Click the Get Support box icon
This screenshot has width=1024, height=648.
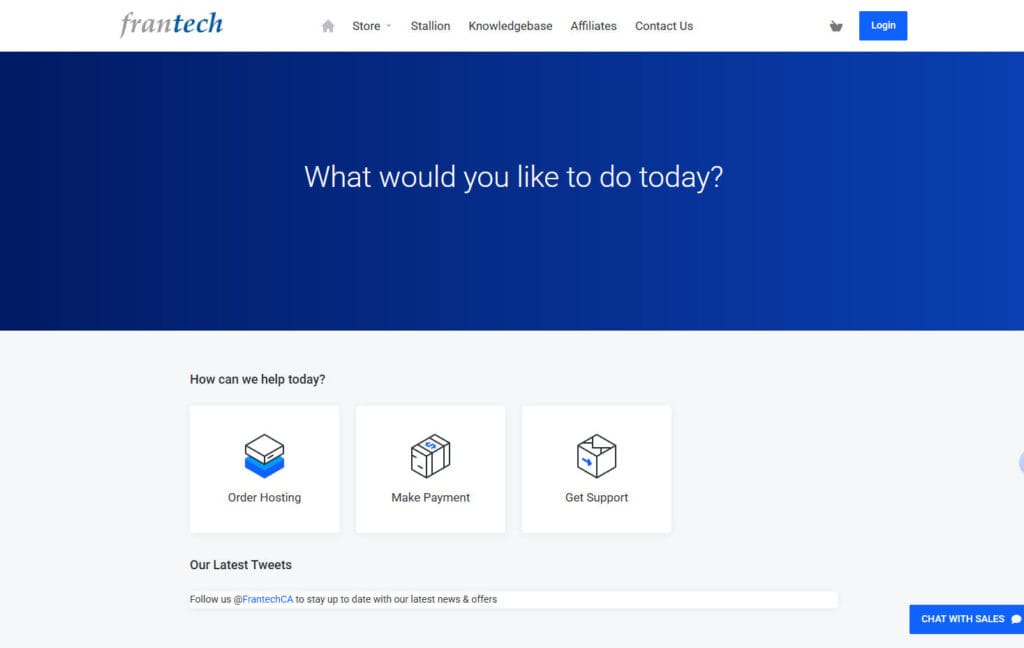coord(596,455)
